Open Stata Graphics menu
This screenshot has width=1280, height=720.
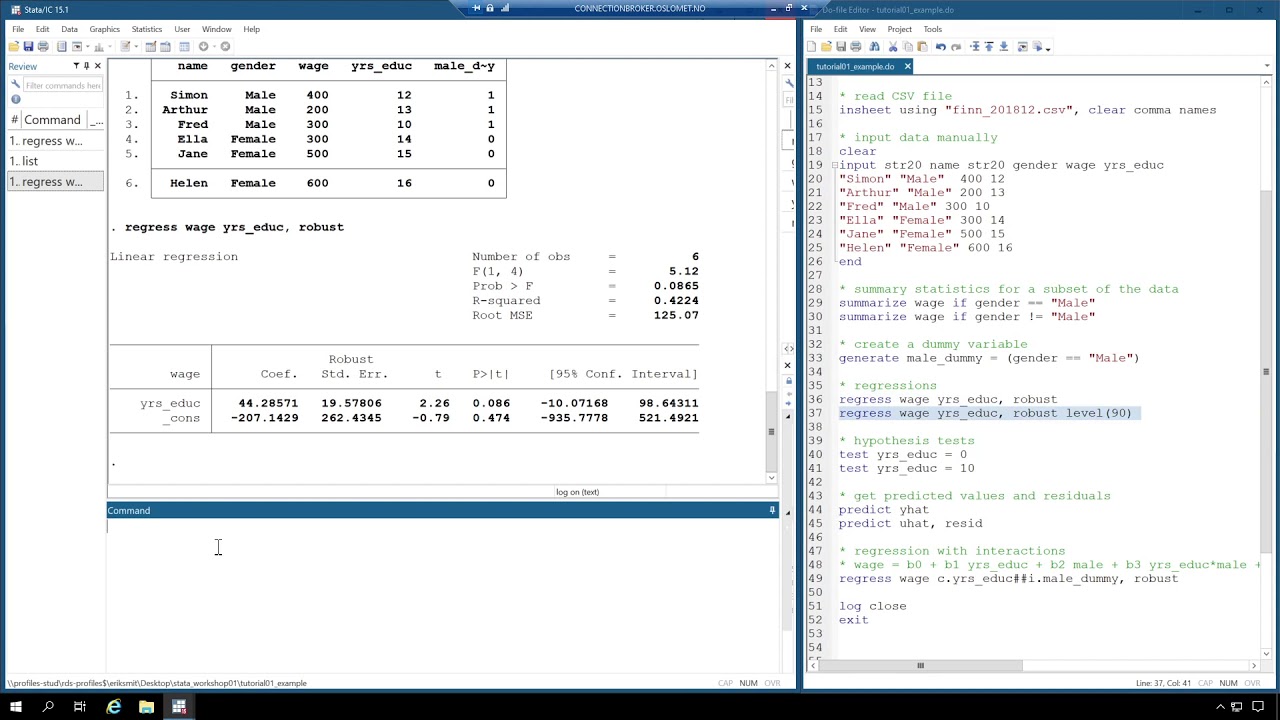pyautogui.click(x=104, y=29)
